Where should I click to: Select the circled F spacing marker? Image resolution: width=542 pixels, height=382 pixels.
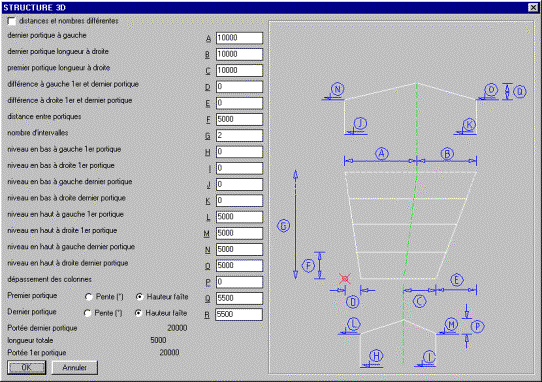308,266
